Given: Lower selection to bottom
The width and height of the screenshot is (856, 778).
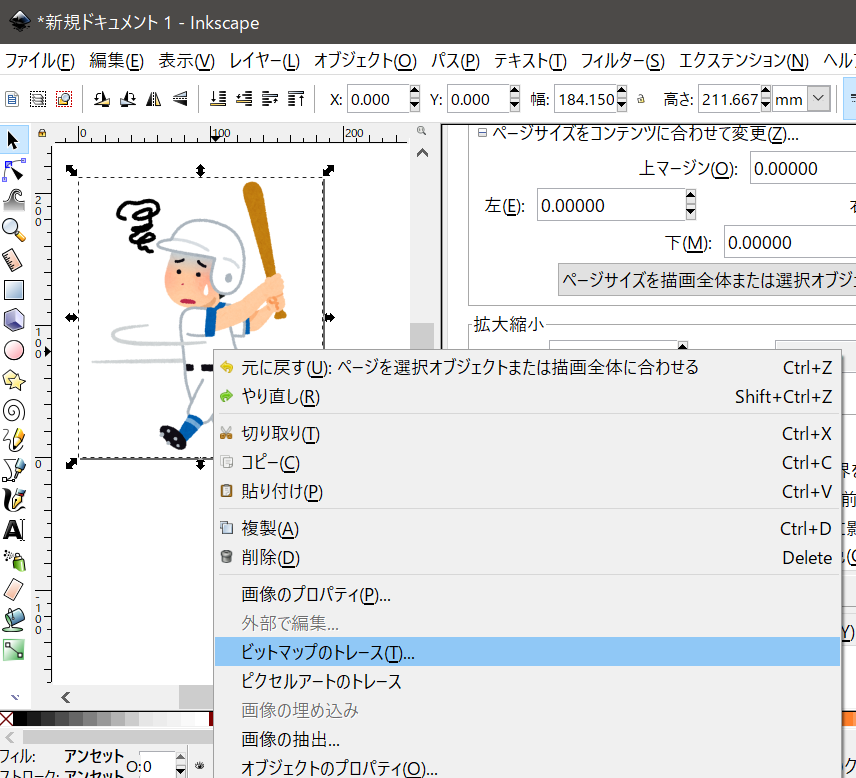Looking at the screenshot, I should pos(218,99).
